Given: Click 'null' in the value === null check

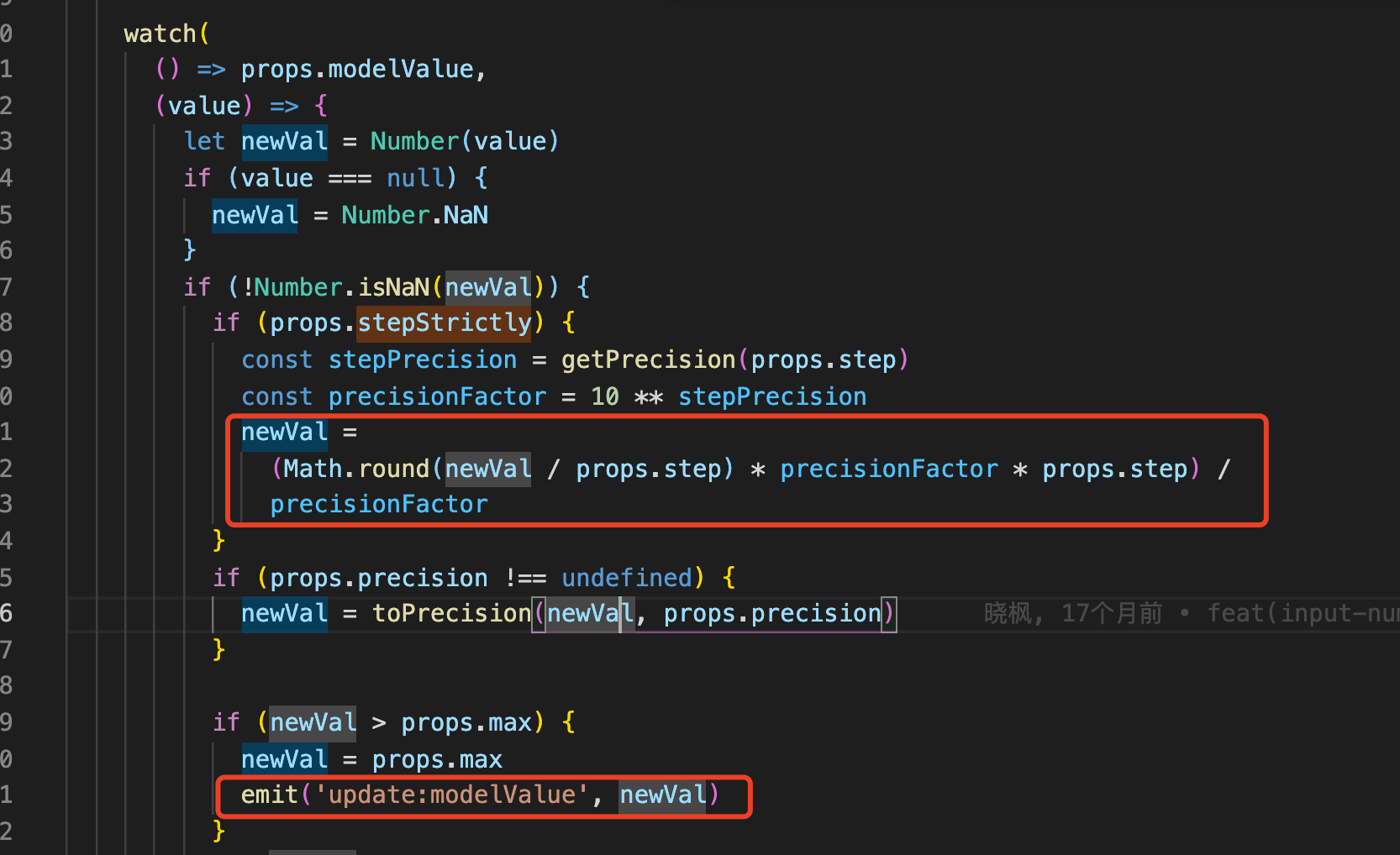Looking at the screenshot, I should click(415, 178).
